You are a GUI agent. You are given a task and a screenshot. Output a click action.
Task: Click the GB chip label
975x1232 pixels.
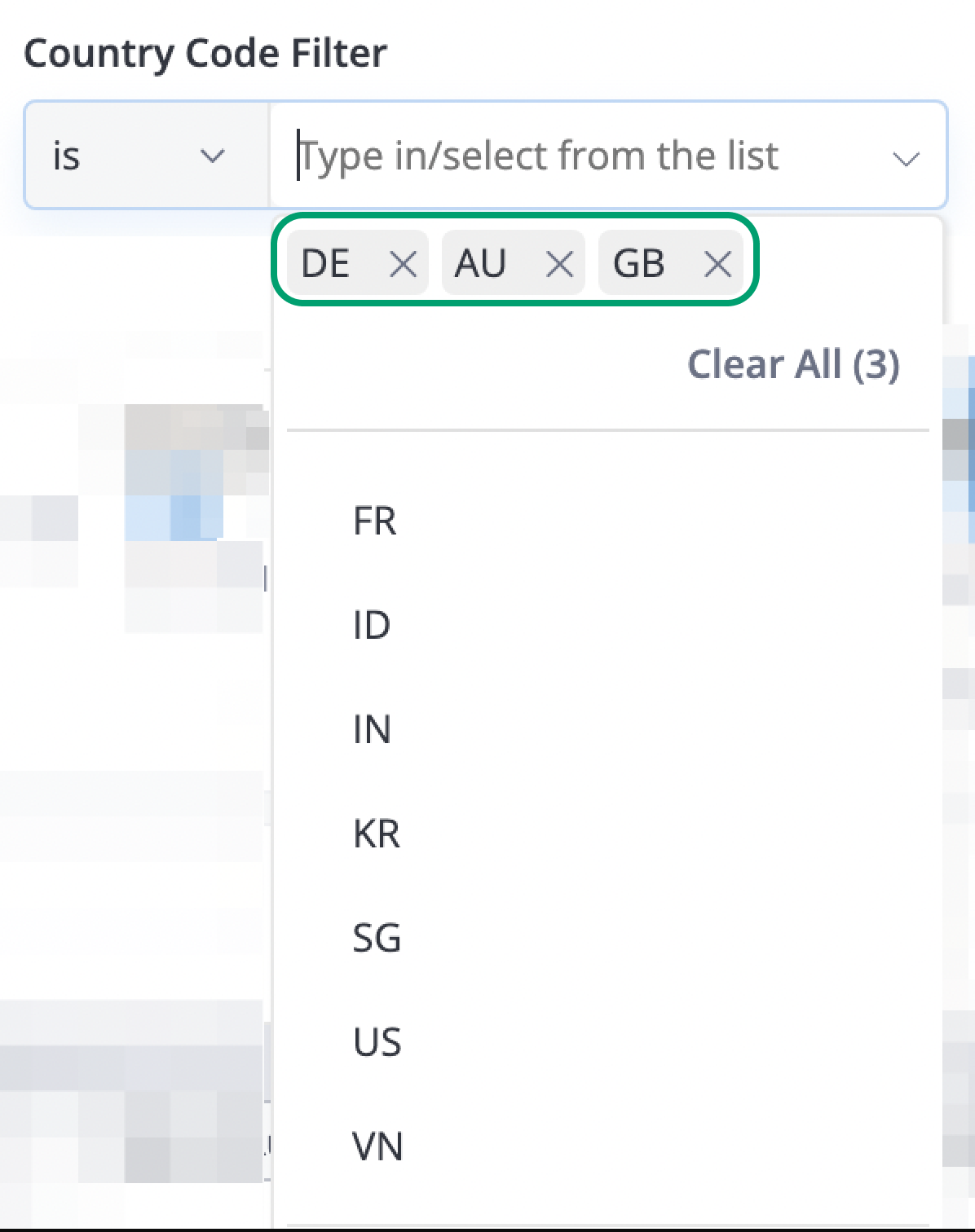(639, 264)
